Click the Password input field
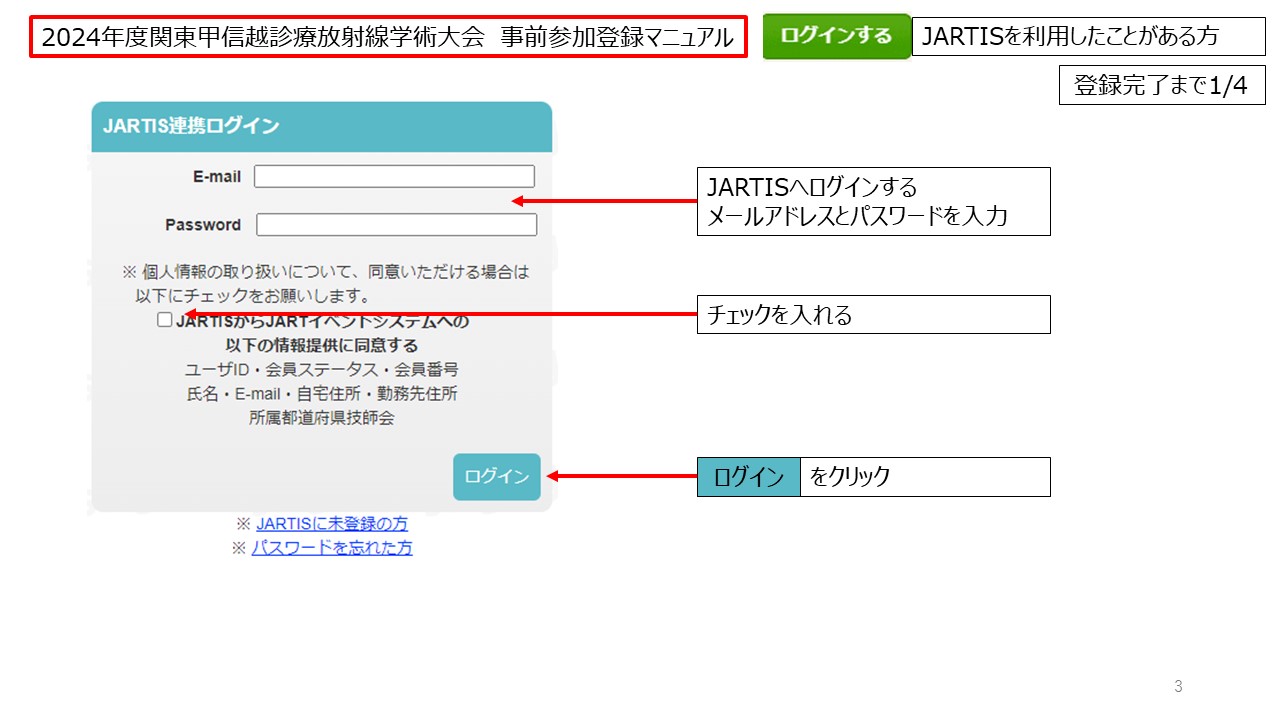Viewport: 1280px width, 720px height. click(x=396, y=225)
